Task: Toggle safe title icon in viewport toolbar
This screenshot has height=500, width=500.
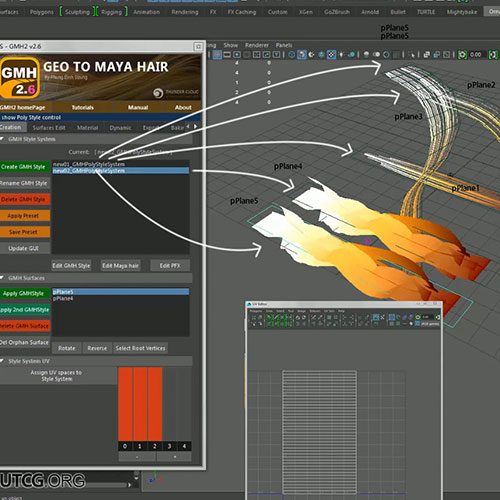Action: pos(277,54)
